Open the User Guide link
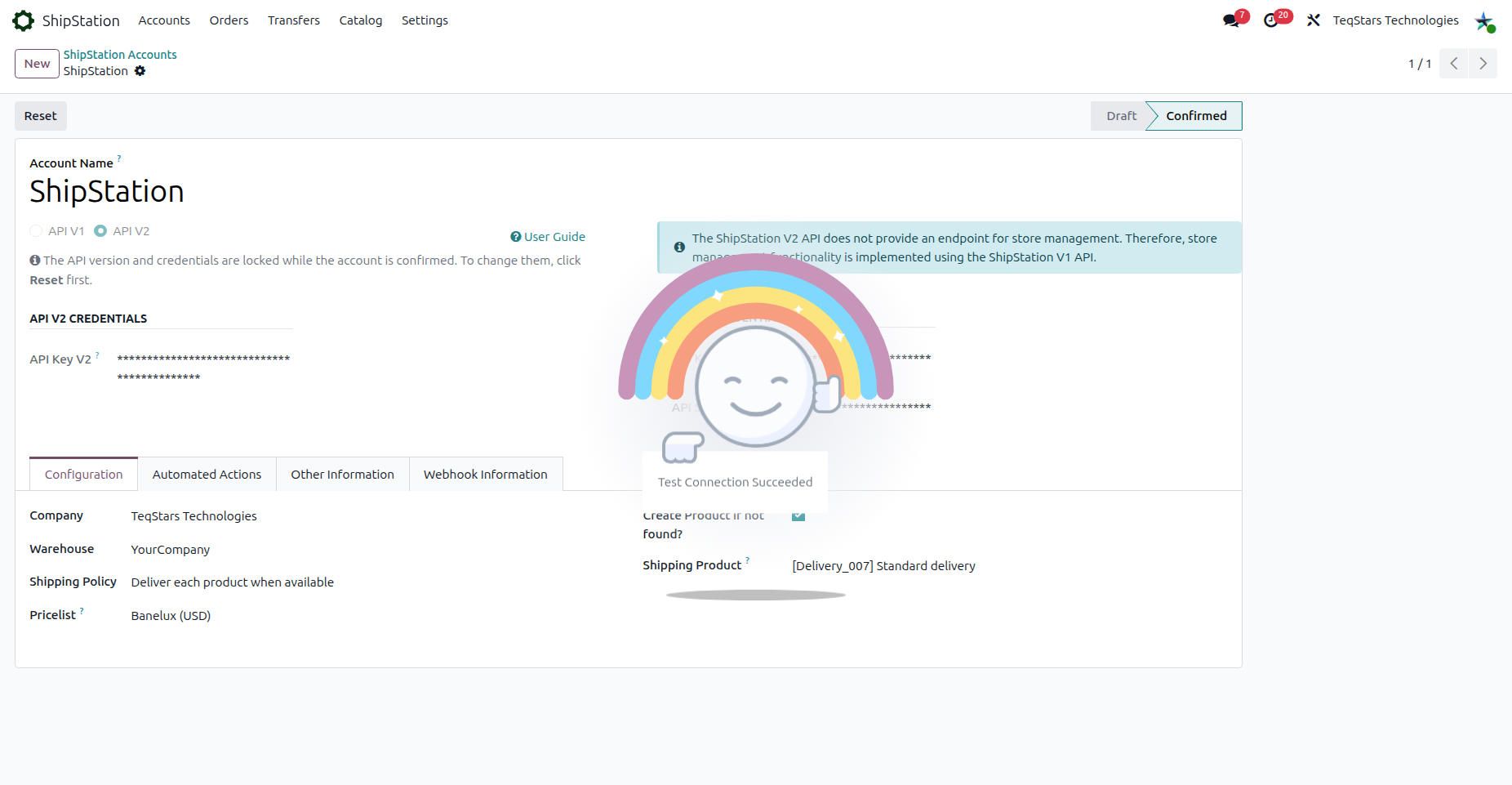The height and width of the screenshot is (785, 1512). click(548, 237)
